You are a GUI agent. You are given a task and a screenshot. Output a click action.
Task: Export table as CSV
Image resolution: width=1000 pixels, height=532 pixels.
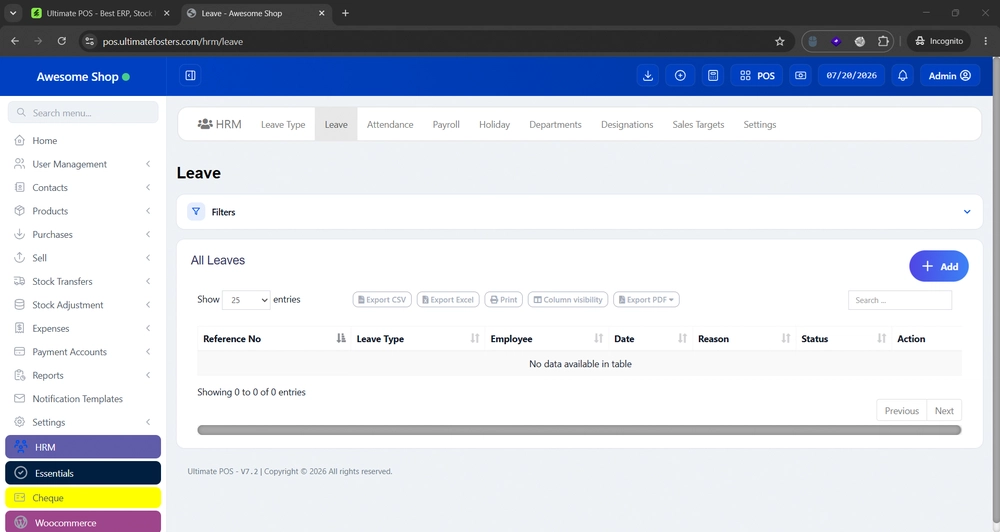tap(382, 300)
